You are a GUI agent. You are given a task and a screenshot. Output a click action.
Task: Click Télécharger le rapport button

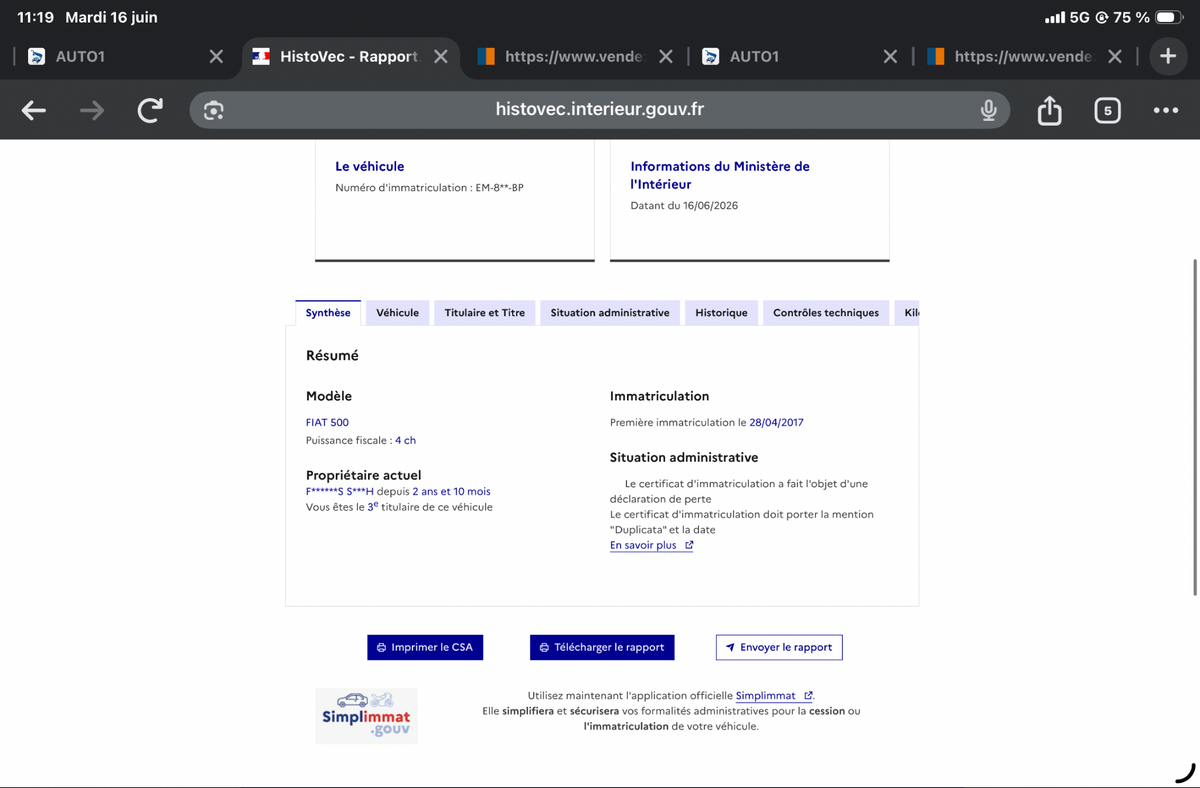(602, 647)
